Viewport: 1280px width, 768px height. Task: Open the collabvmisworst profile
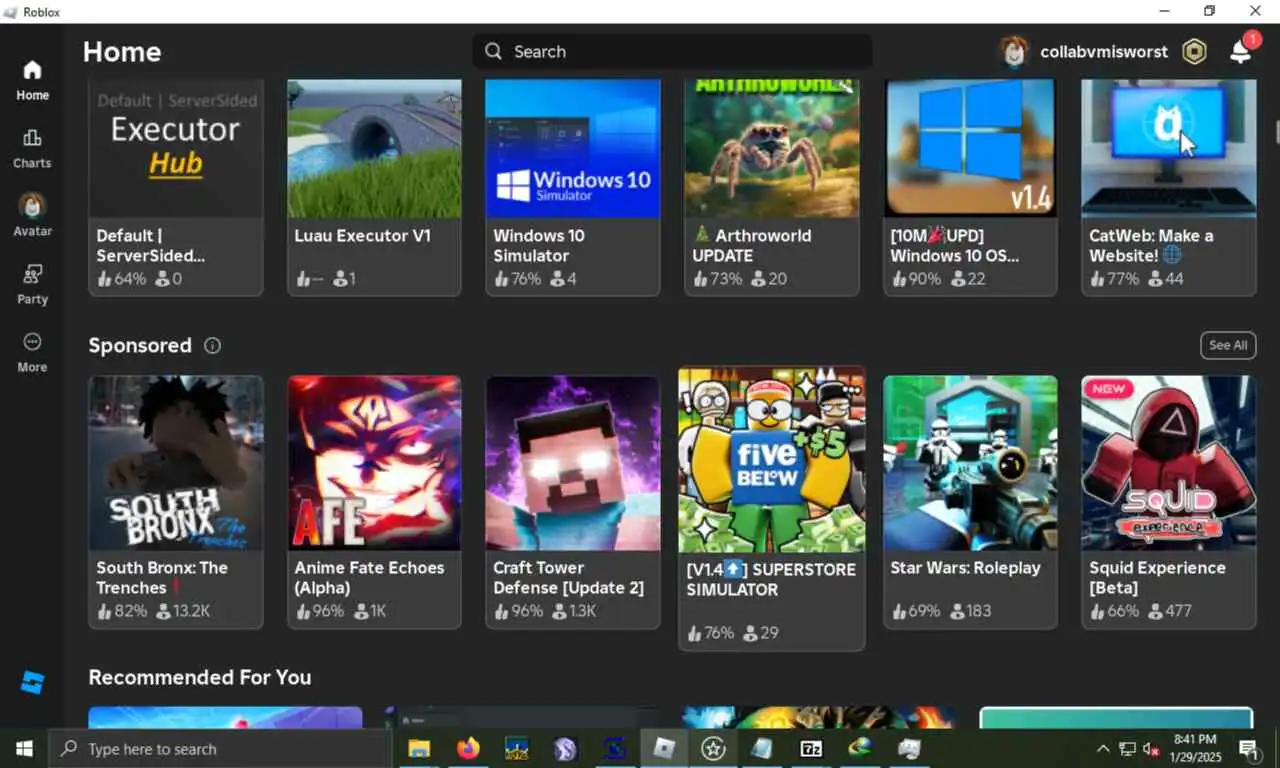[1083, 52]
